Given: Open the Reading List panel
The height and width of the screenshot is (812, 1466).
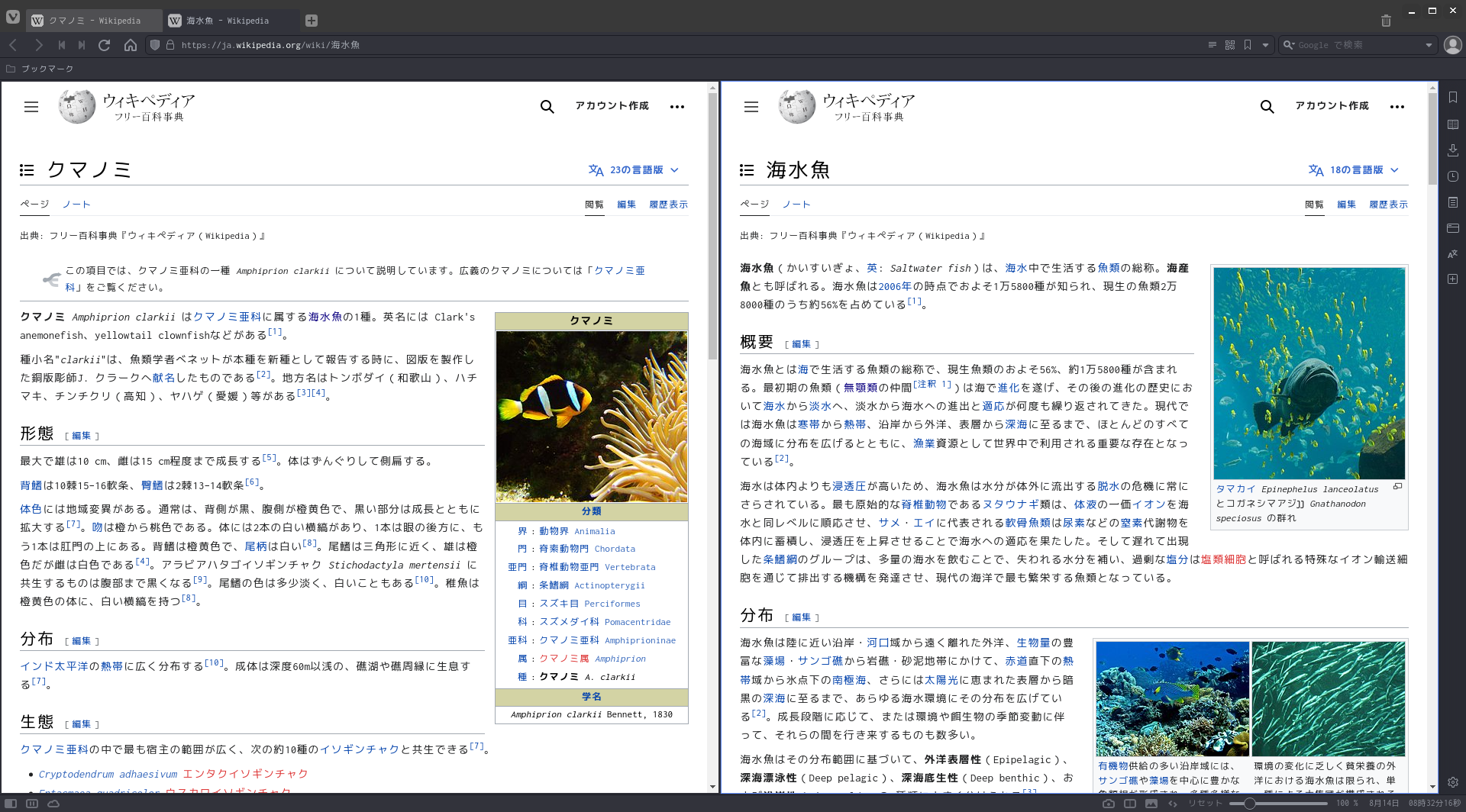Looking at the screenshot, I should point(1454,123).
